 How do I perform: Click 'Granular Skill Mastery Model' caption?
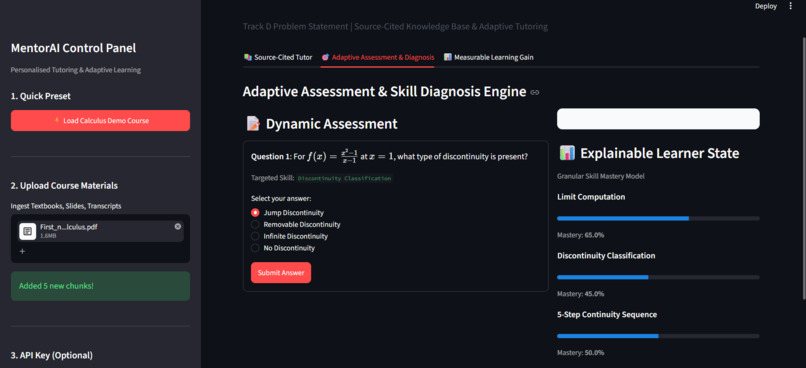601,176
